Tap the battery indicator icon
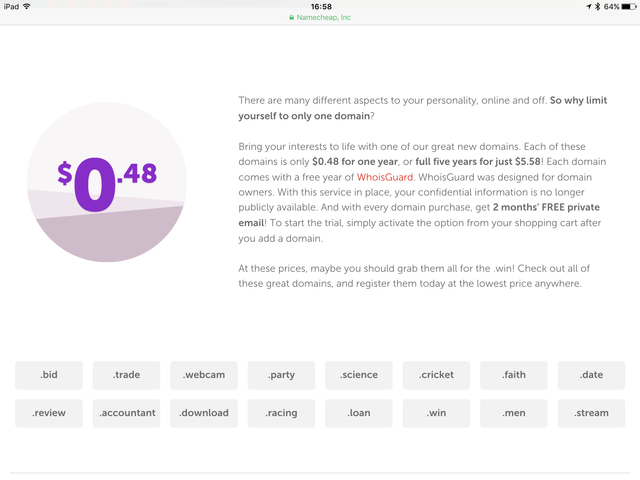 pyautogui.click(x=627, y=6)
